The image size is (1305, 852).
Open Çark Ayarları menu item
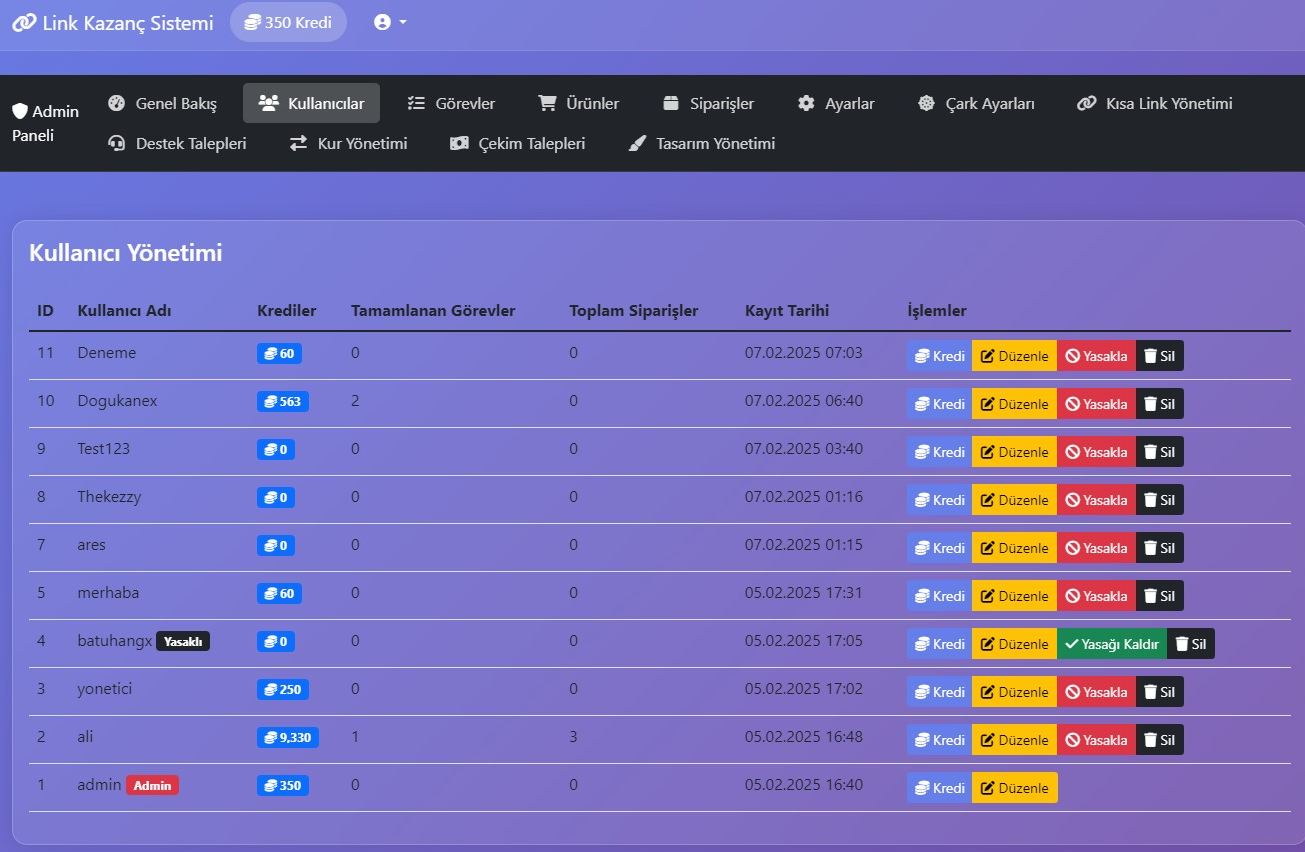(x=977, y=103)
